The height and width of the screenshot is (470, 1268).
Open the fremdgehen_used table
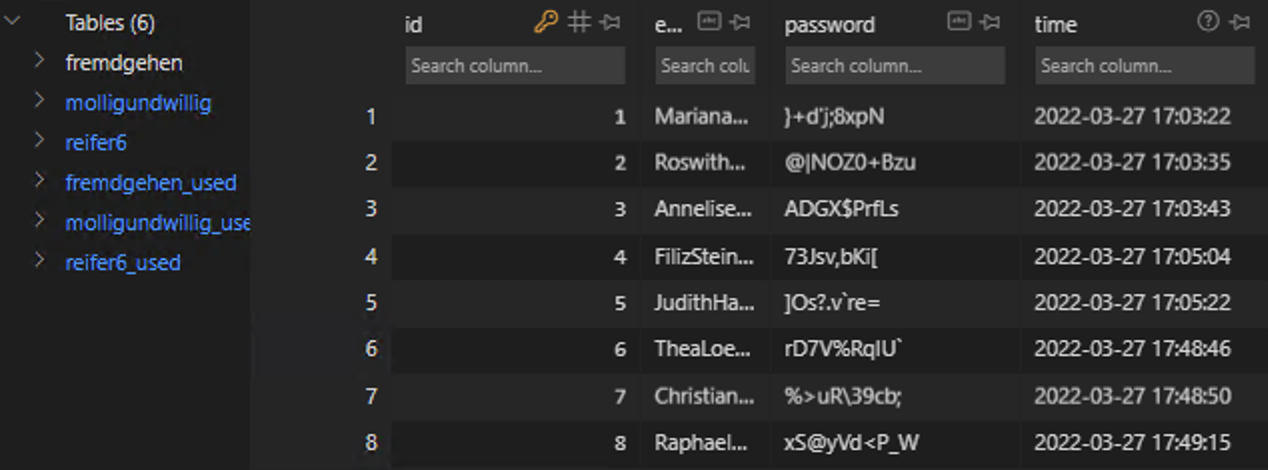[151, 183]
